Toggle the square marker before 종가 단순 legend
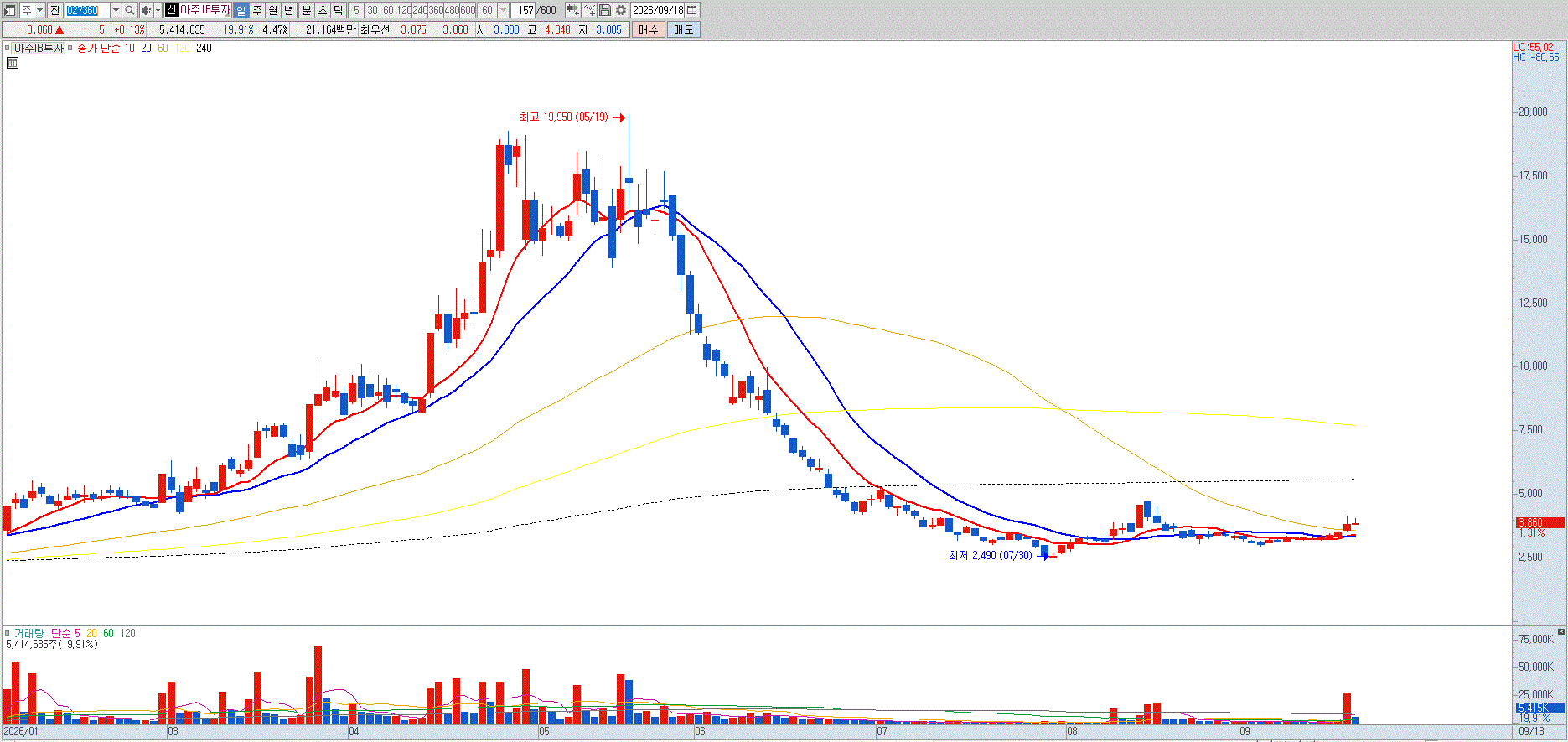The height and width of the screenshot is (742, 1568). (70, 48)
